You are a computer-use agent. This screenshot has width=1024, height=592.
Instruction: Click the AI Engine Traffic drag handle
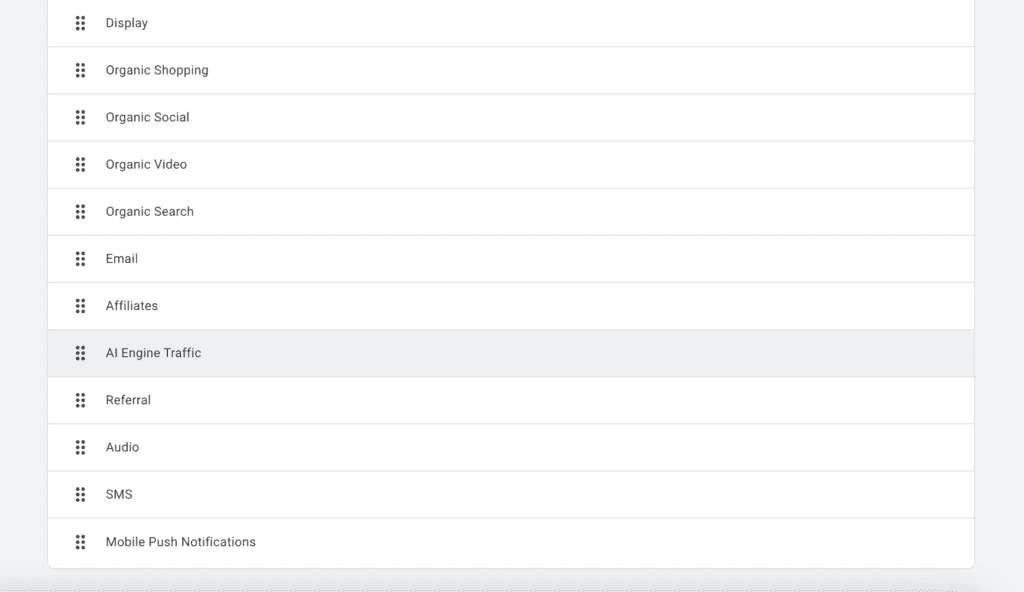(x=80, y=353)
